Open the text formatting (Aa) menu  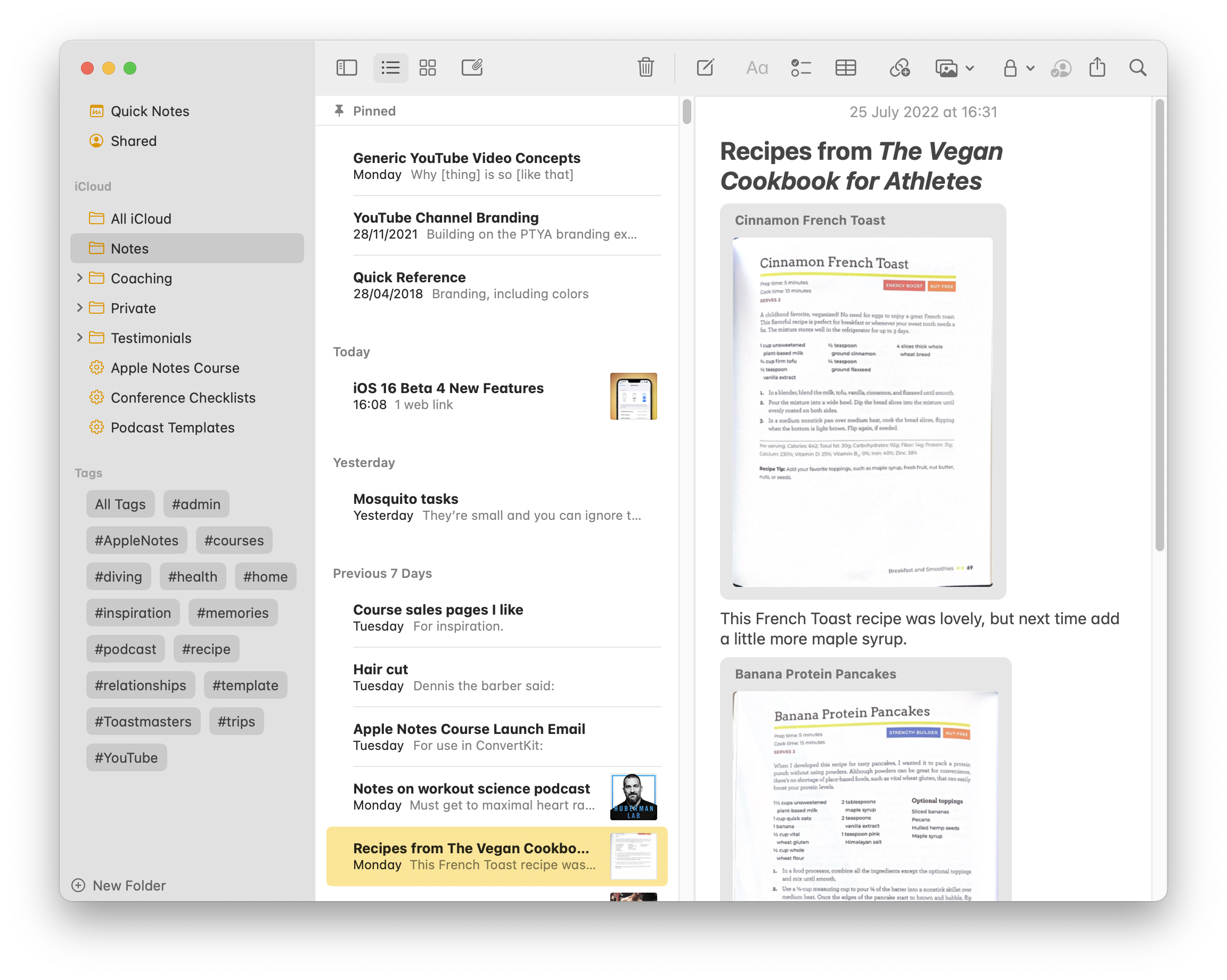(757, 68)
